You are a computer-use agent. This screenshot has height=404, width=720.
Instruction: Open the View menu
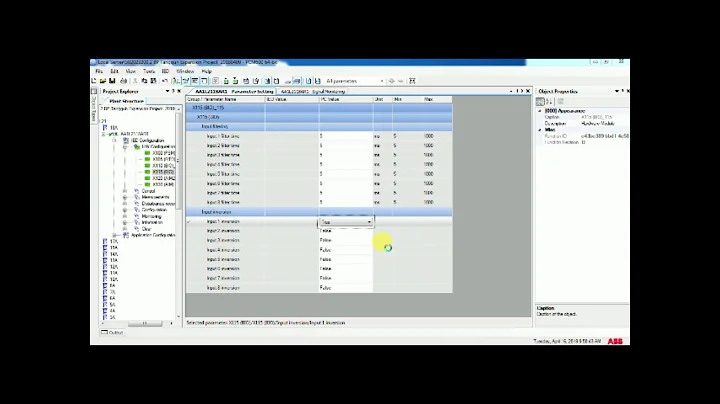click(x=130, y=72)
